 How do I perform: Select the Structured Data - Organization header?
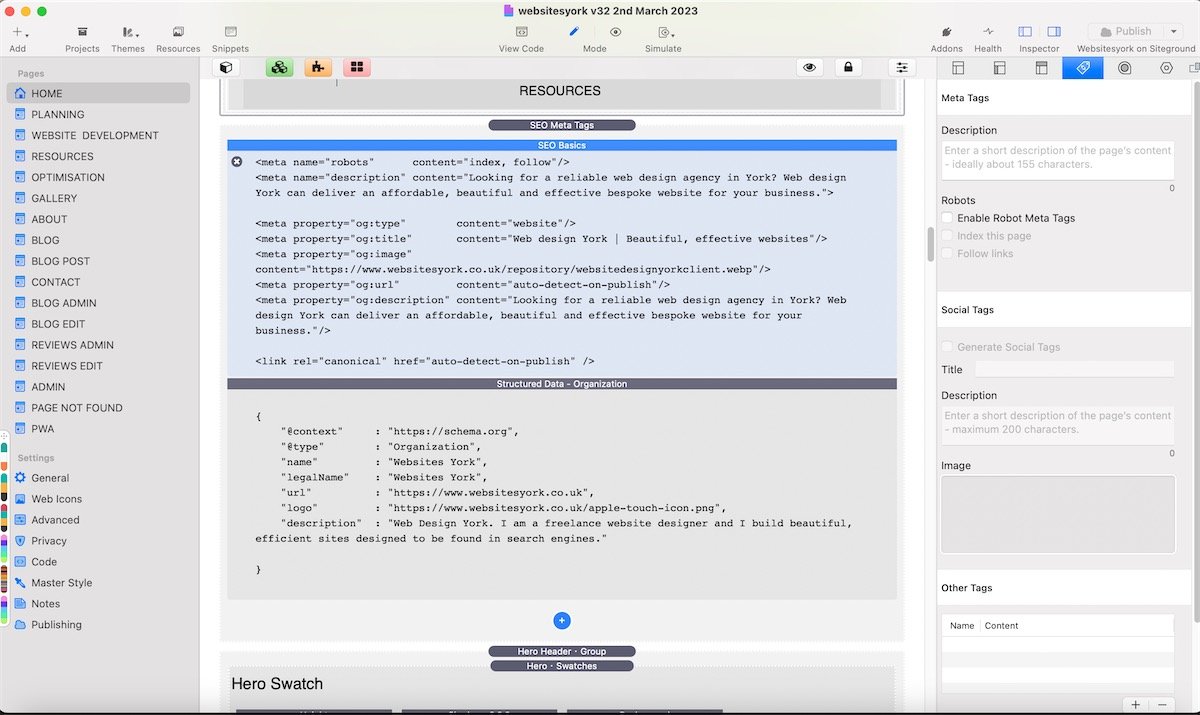coord(562,384)
